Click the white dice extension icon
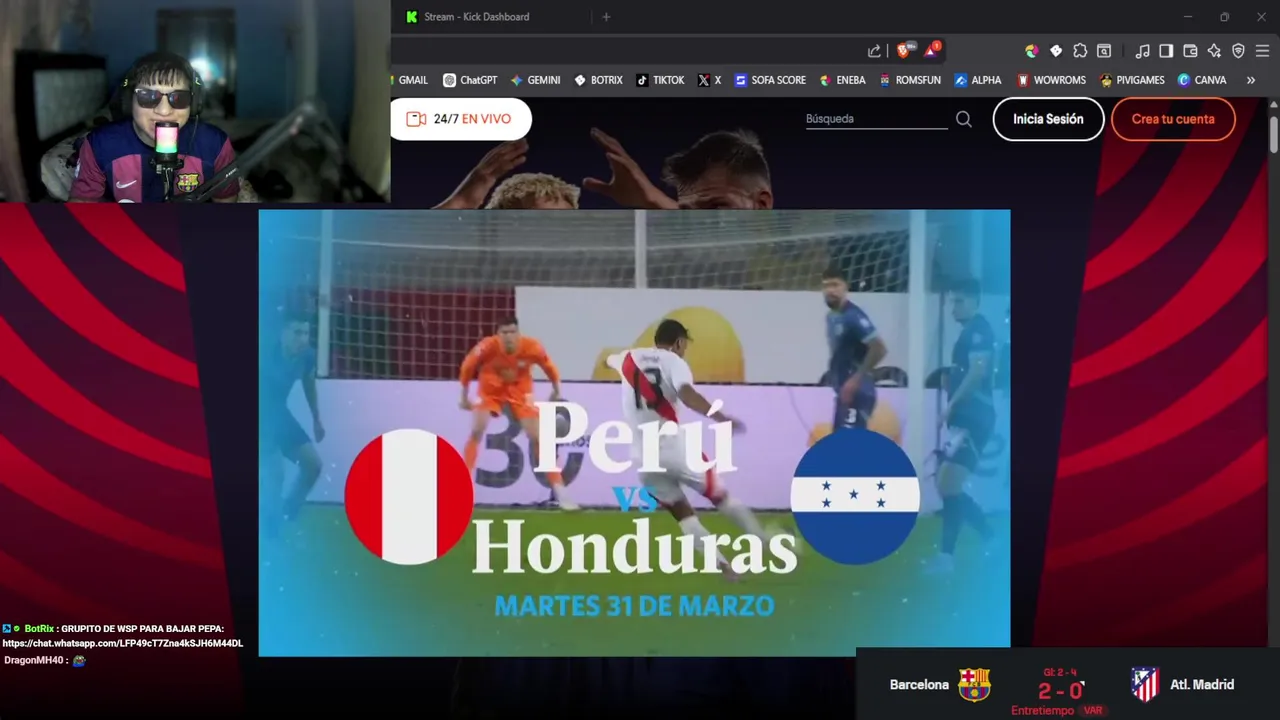Viewport: 1280px width, 720px height. [1056, 51]
